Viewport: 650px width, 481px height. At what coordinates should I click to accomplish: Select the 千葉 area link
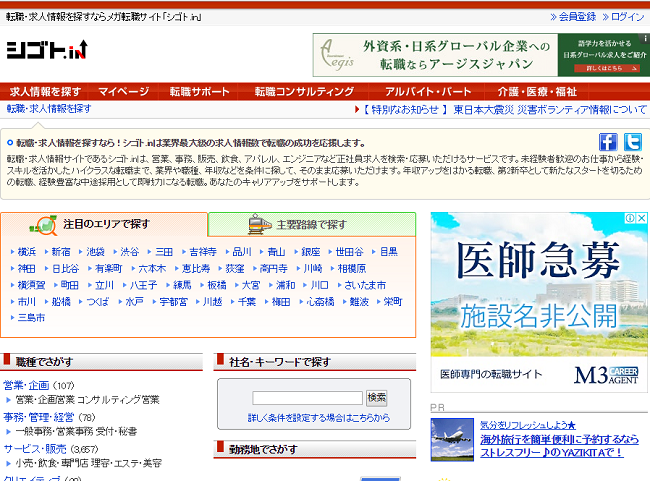[x=247, y=302]
